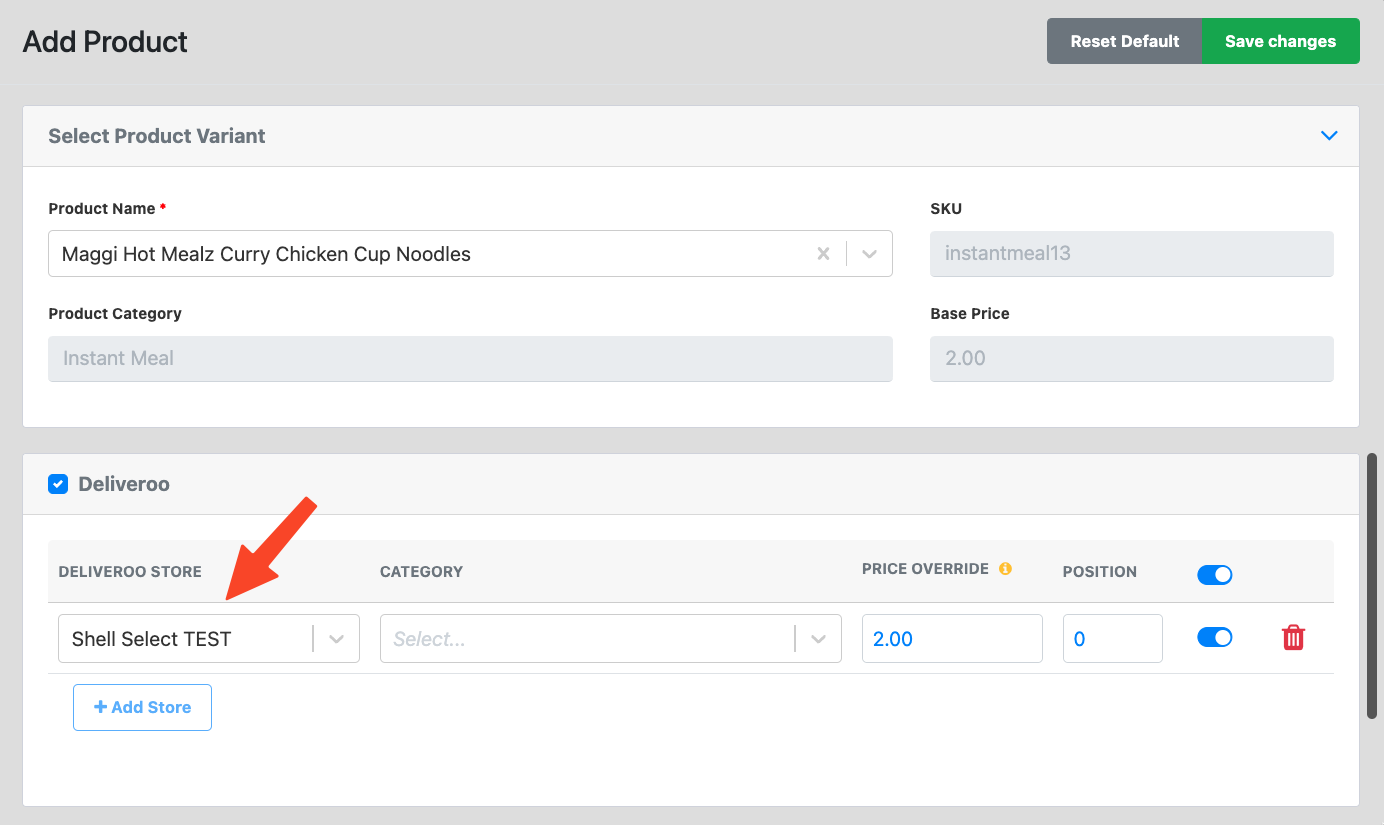Click the PRICE OVERRIDE column header
This screenshot has width=1384, height=825.
925,568
